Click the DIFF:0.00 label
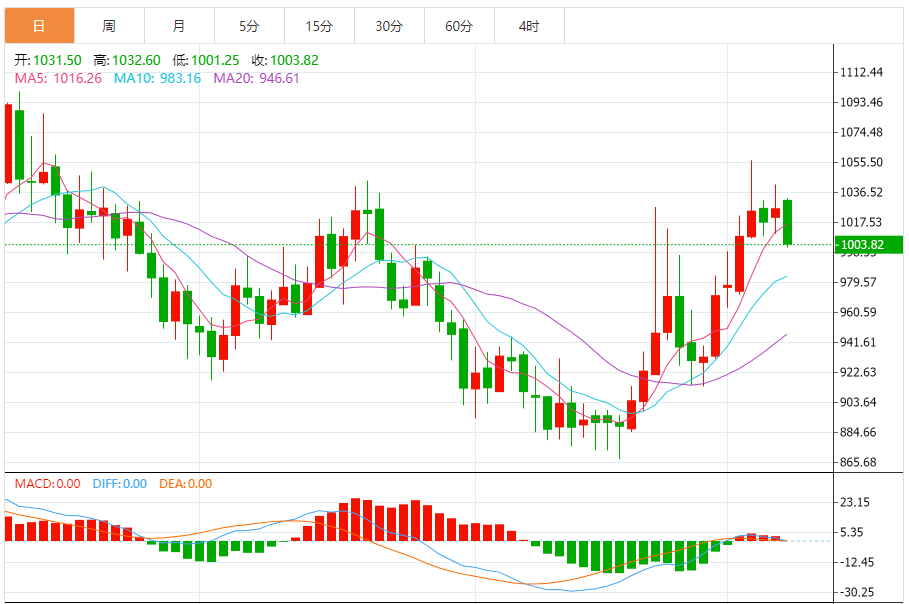Screen dimensions: 909x604 pos(120,483)
